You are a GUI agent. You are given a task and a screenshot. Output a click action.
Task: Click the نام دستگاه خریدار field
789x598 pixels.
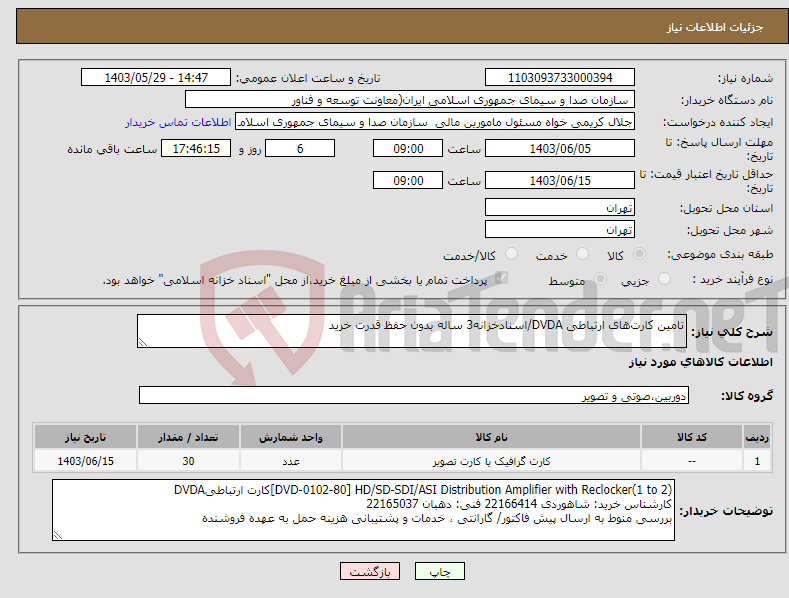point(410,100)
